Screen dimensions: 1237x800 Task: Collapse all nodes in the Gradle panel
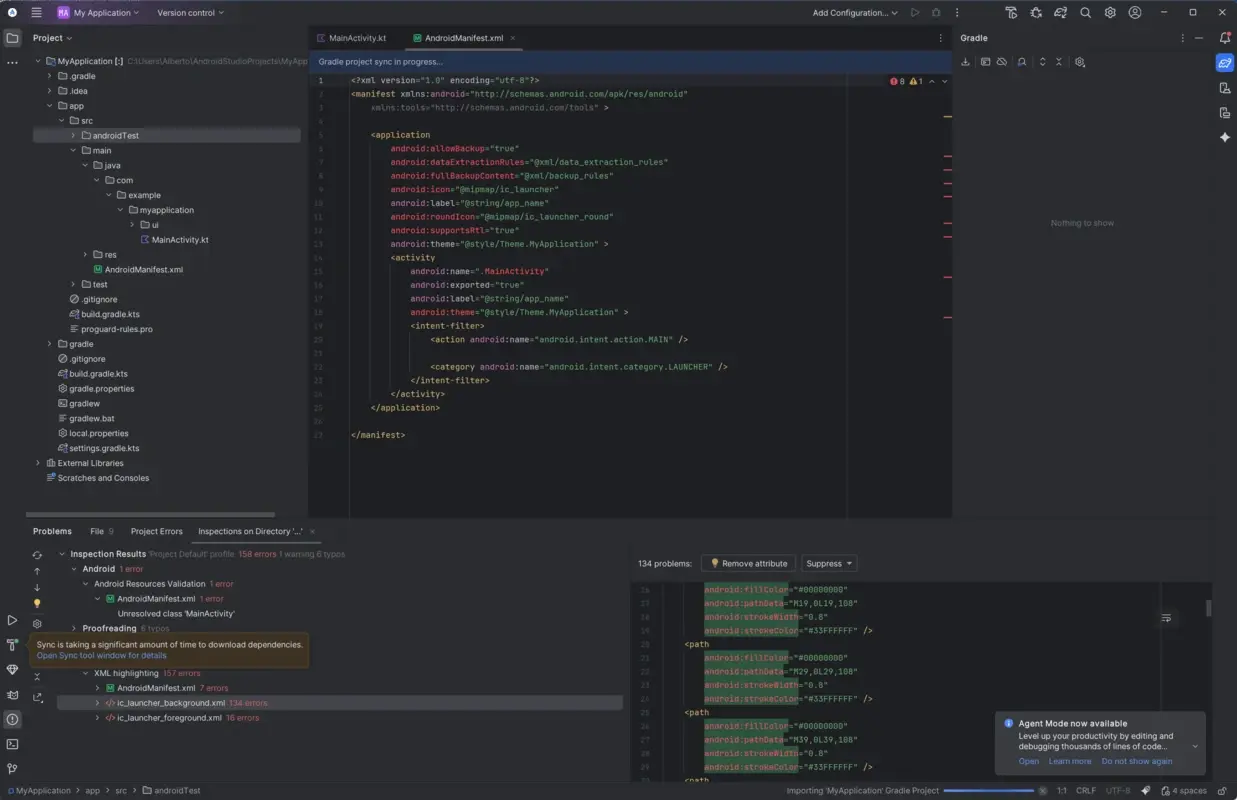[1059, 61]
